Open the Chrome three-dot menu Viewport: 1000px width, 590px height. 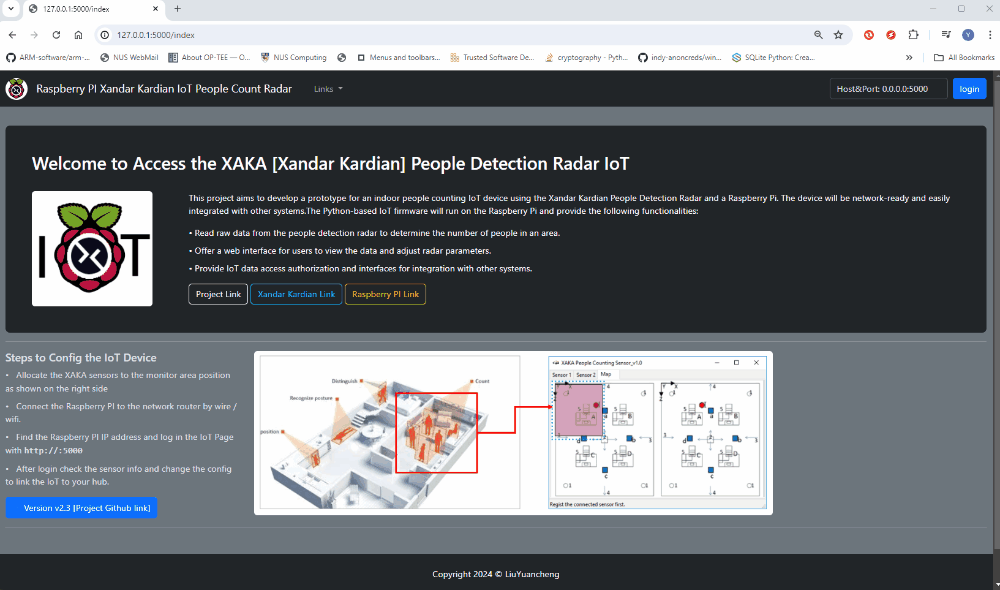[x=990, y=35]
